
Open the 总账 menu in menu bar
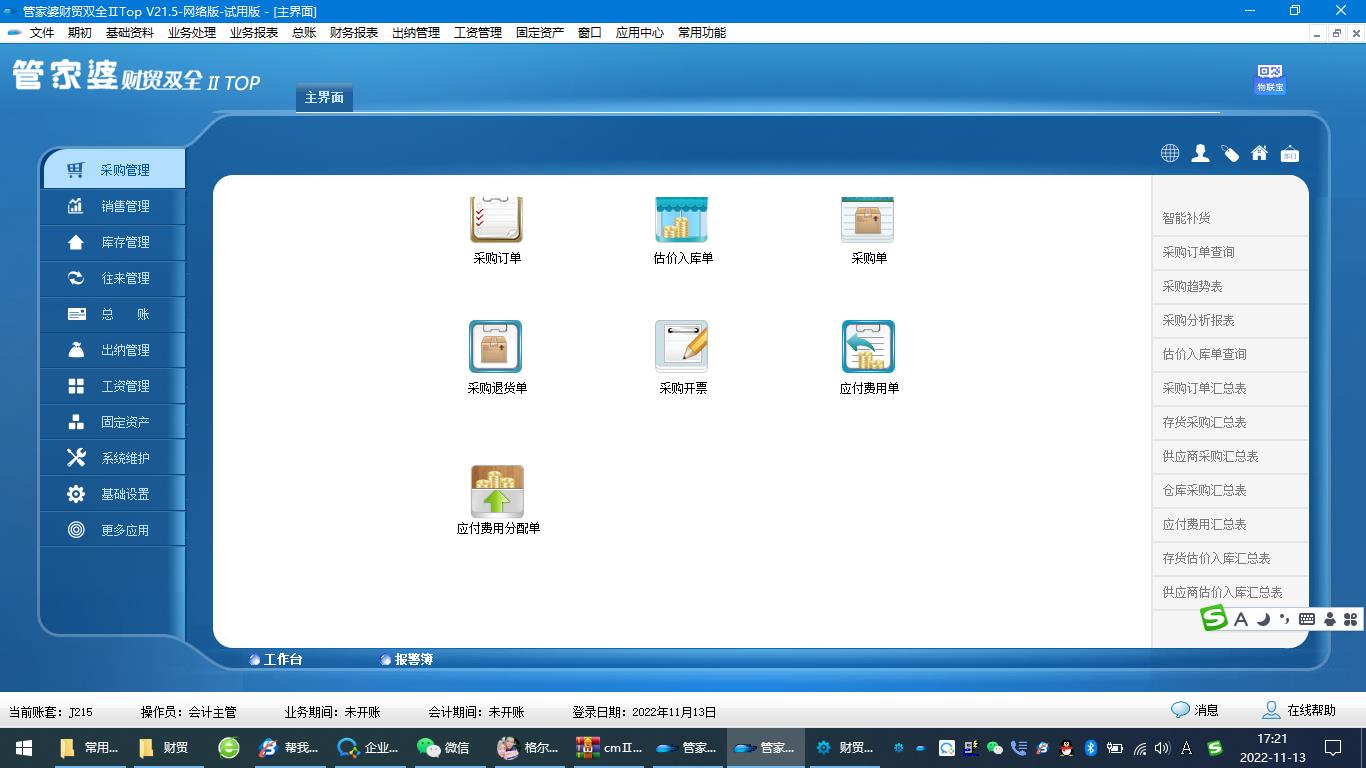coord(304,33)
